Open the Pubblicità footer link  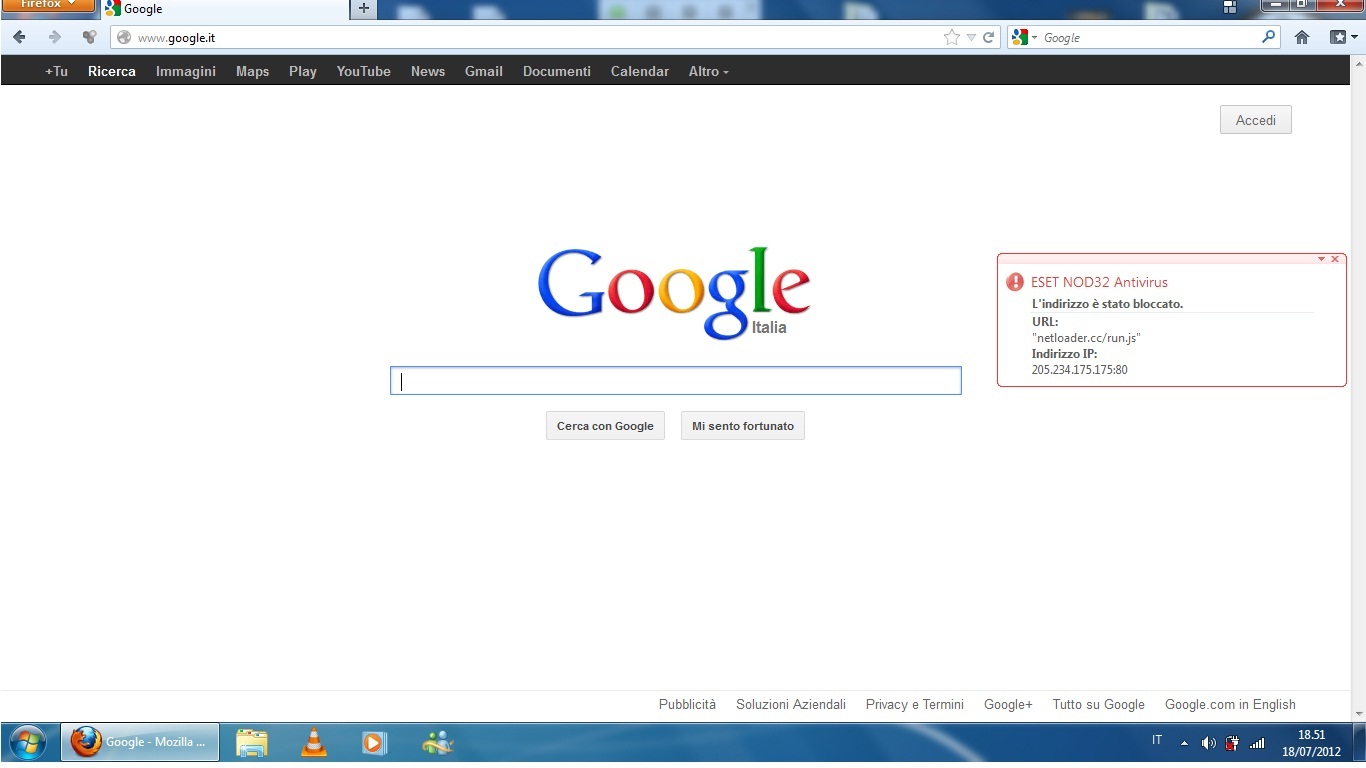coord(688,704)
